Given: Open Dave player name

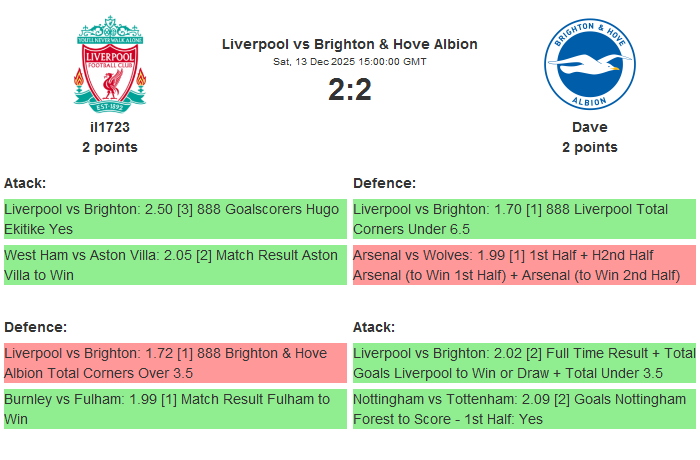Looking at the screenshot, I should (589, 127).
